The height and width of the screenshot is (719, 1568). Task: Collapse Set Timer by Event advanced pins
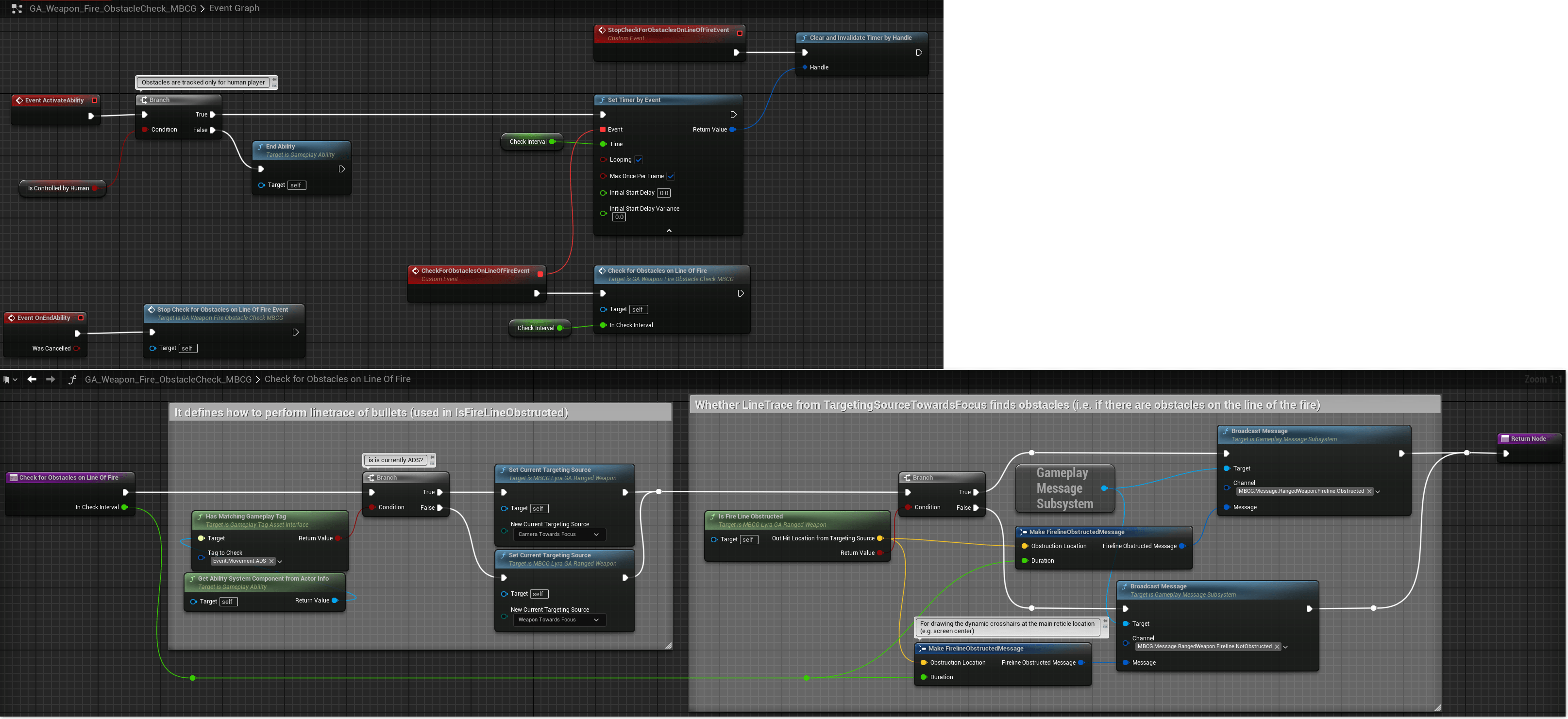click(668, 231)
